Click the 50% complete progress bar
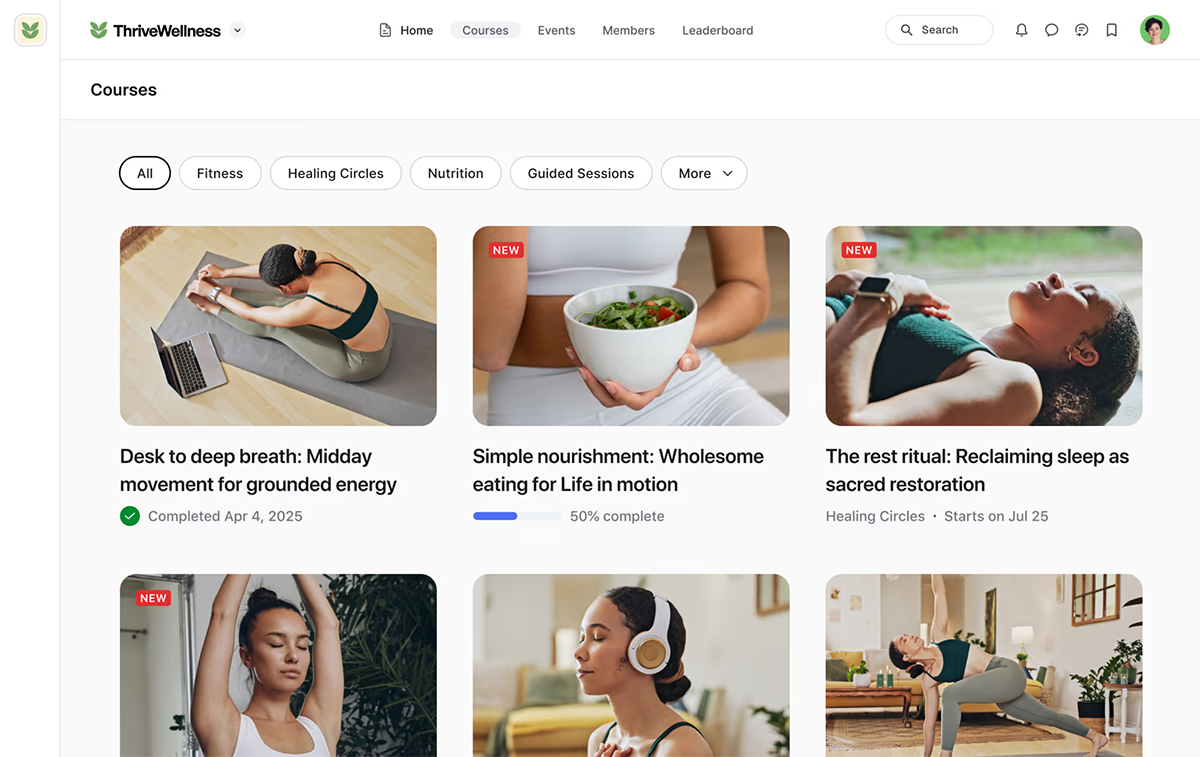 click(517, 516)
